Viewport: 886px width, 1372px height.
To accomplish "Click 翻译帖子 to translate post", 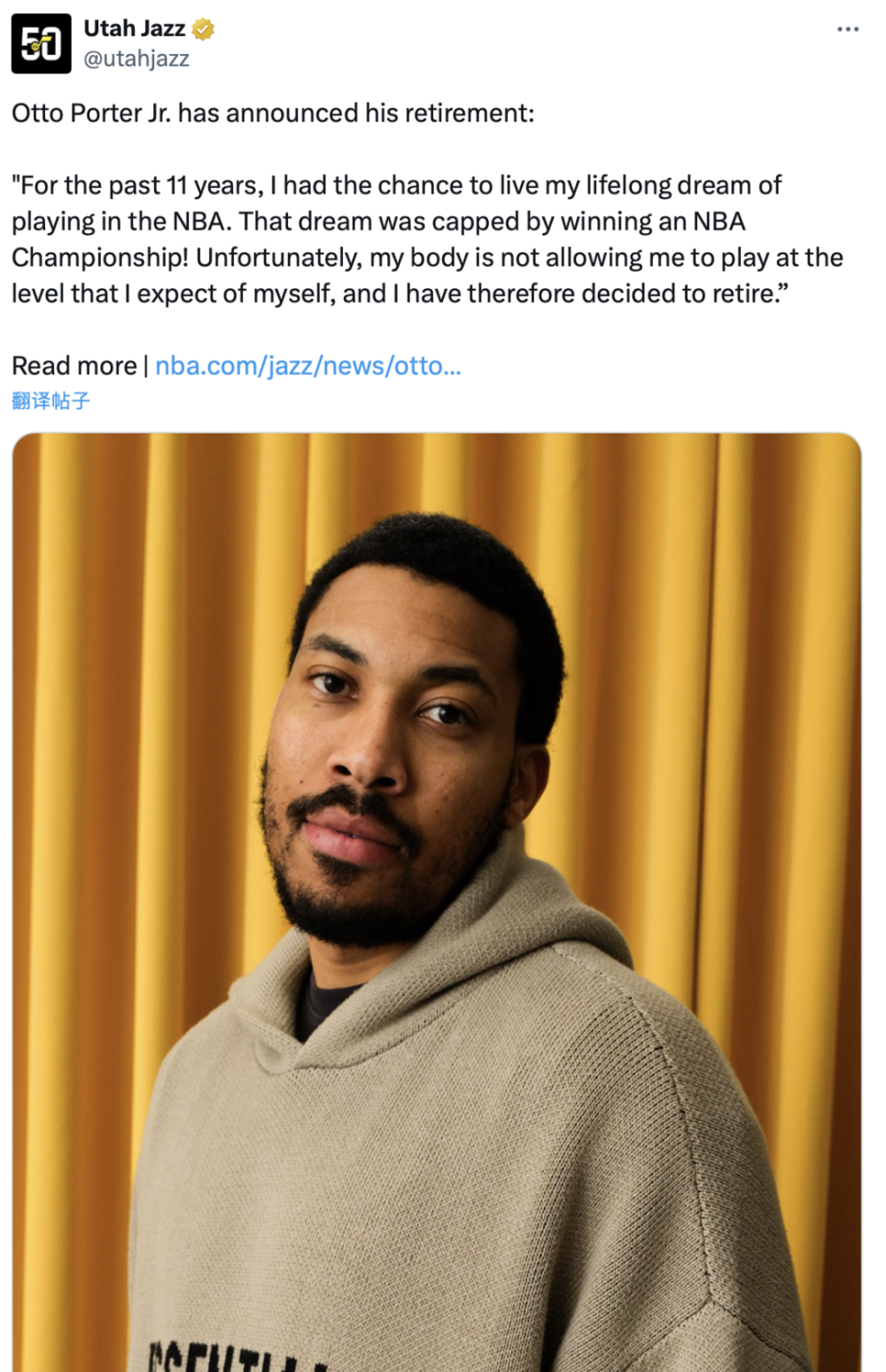I will click(x=51, y=401).
